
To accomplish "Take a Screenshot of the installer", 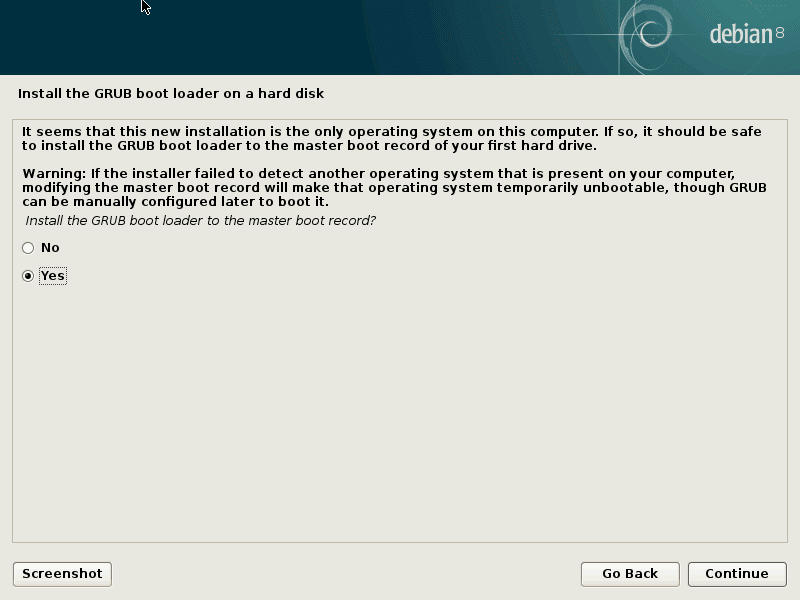I will click(62, 574).
